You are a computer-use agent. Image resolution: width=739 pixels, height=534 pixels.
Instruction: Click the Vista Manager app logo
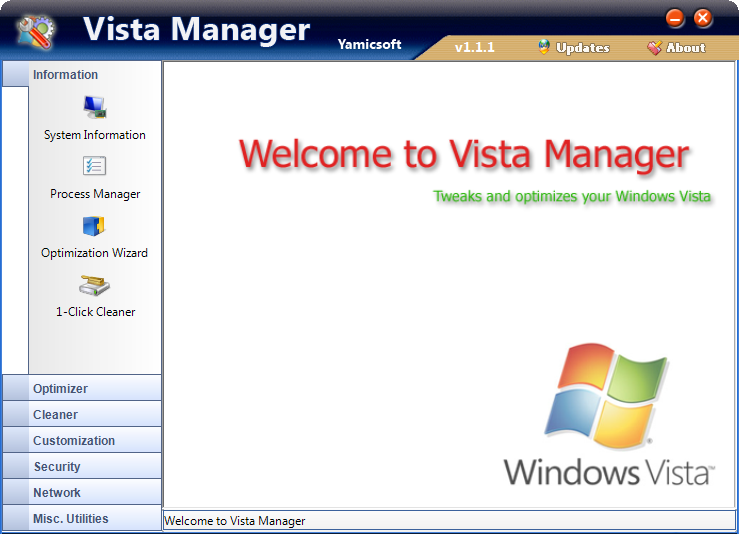(x=37, y=32)
